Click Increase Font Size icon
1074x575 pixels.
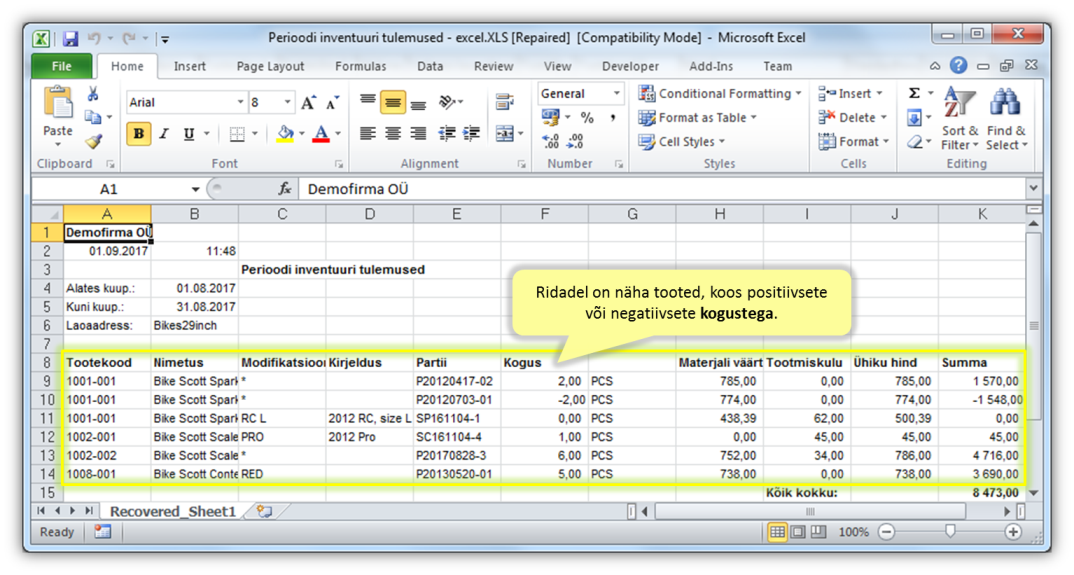(x=308, y=103)
